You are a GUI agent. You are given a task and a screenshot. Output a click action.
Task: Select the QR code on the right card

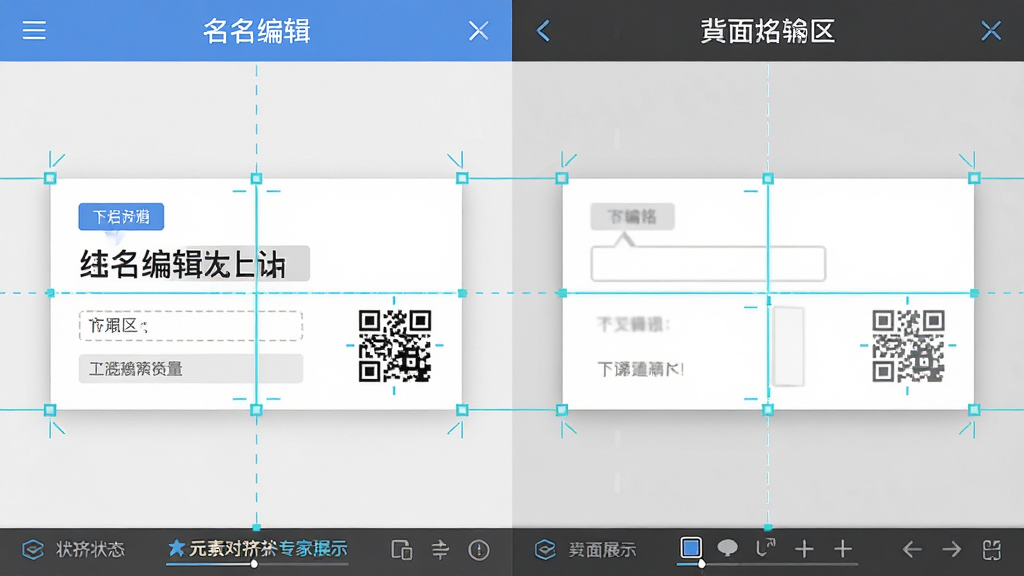[908, 345]
